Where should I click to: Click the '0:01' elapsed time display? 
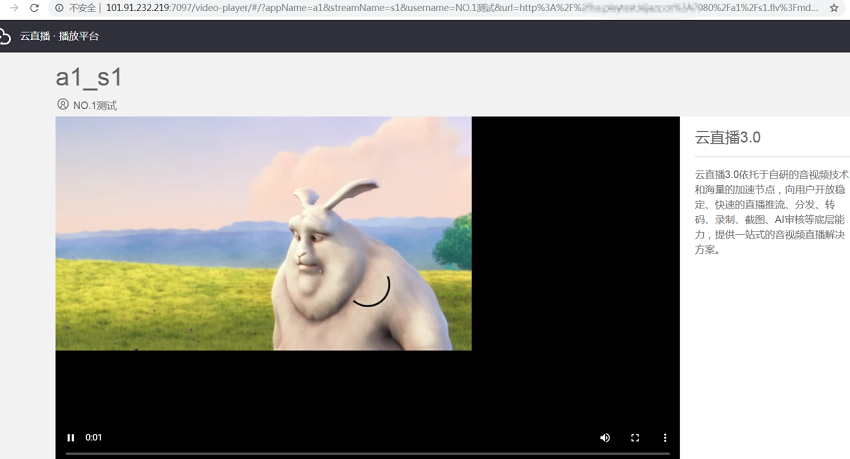pos(93,437)
